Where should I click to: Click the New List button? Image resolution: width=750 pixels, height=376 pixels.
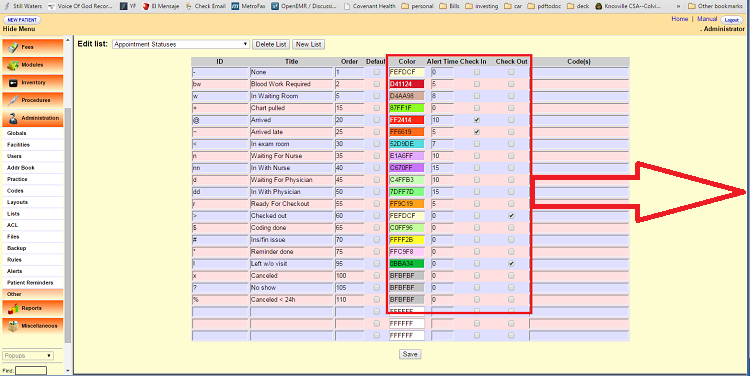309,44
